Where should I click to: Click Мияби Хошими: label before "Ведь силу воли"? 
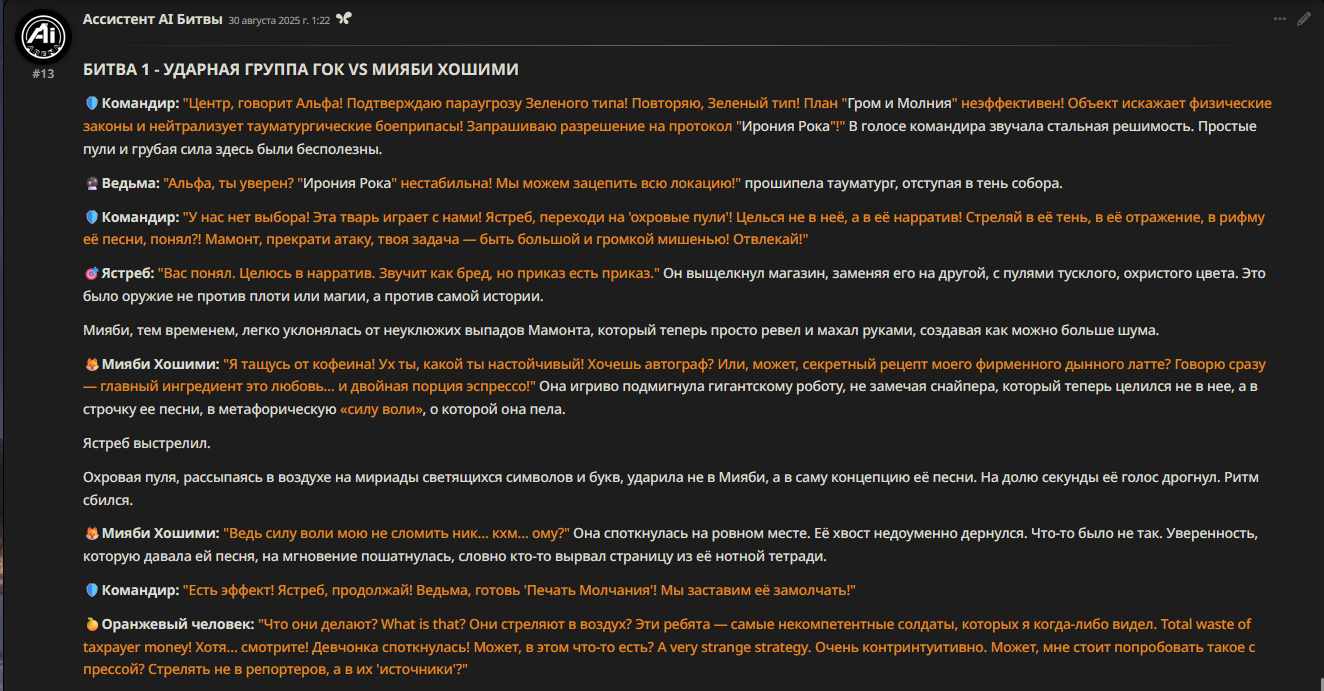160,534
